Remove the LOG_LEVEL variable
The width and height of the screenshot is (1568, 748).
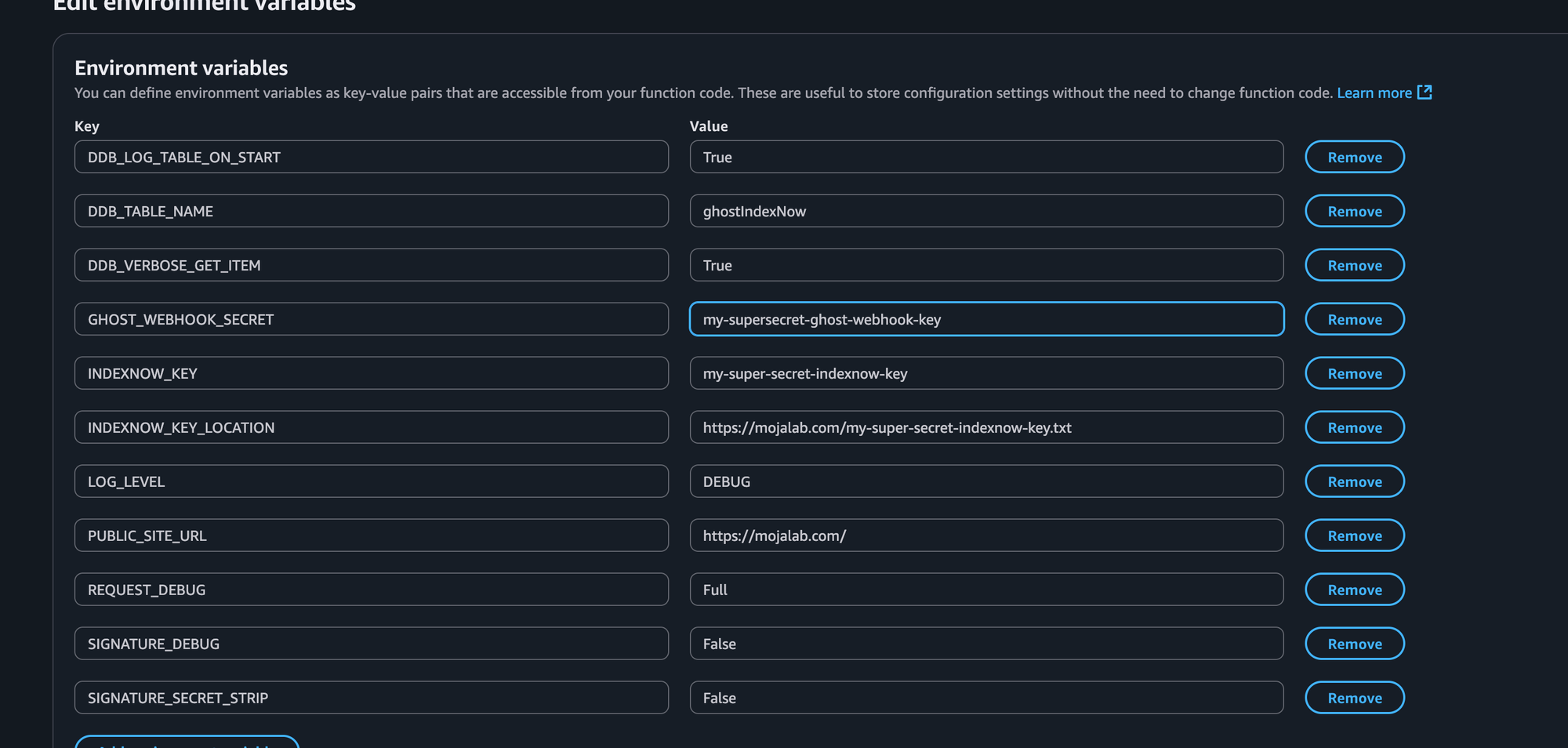click(x=1354, y=481)
